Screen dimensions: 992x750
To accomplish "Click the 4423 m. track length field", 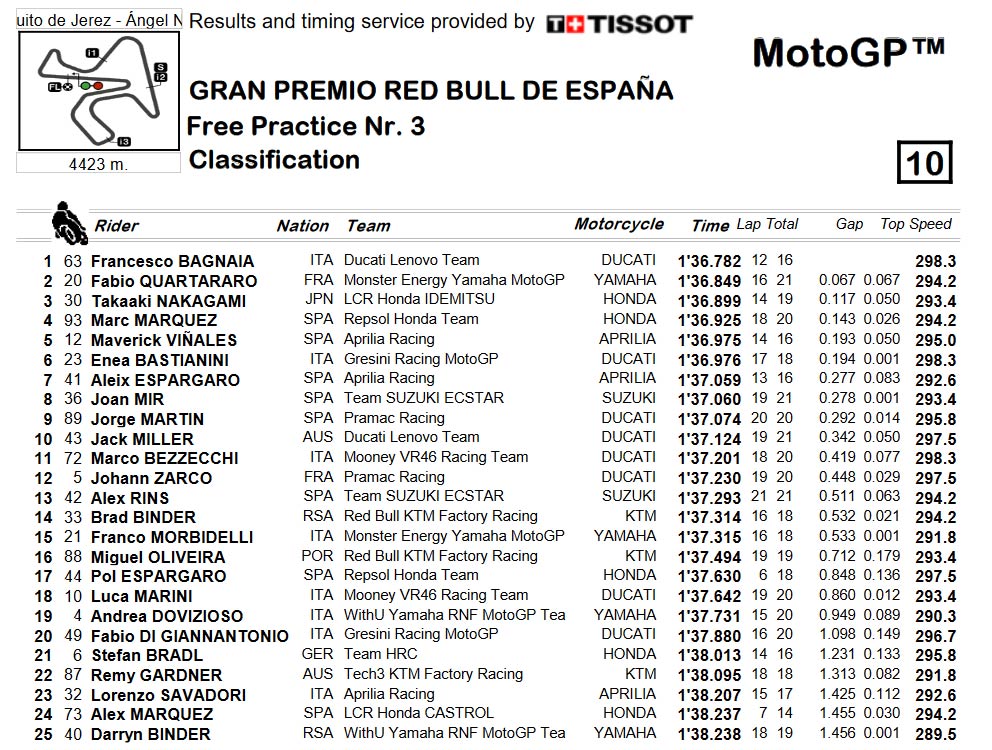I will [98, 164].
